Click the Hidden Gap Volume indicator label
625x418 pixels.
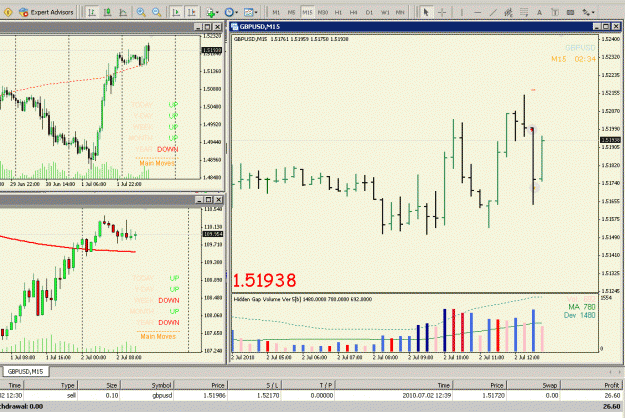[x=303, y=299]
